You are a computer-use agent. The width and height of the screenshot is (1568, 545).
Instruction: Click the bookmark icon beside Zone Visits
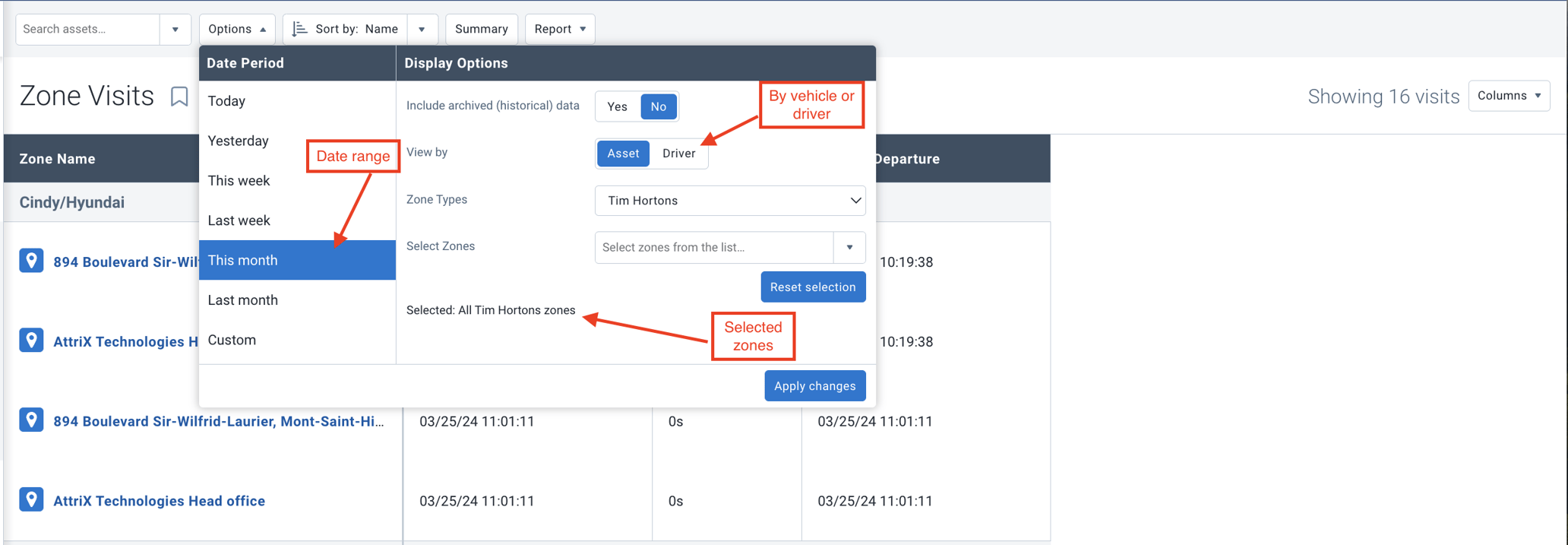pos(179,97)
